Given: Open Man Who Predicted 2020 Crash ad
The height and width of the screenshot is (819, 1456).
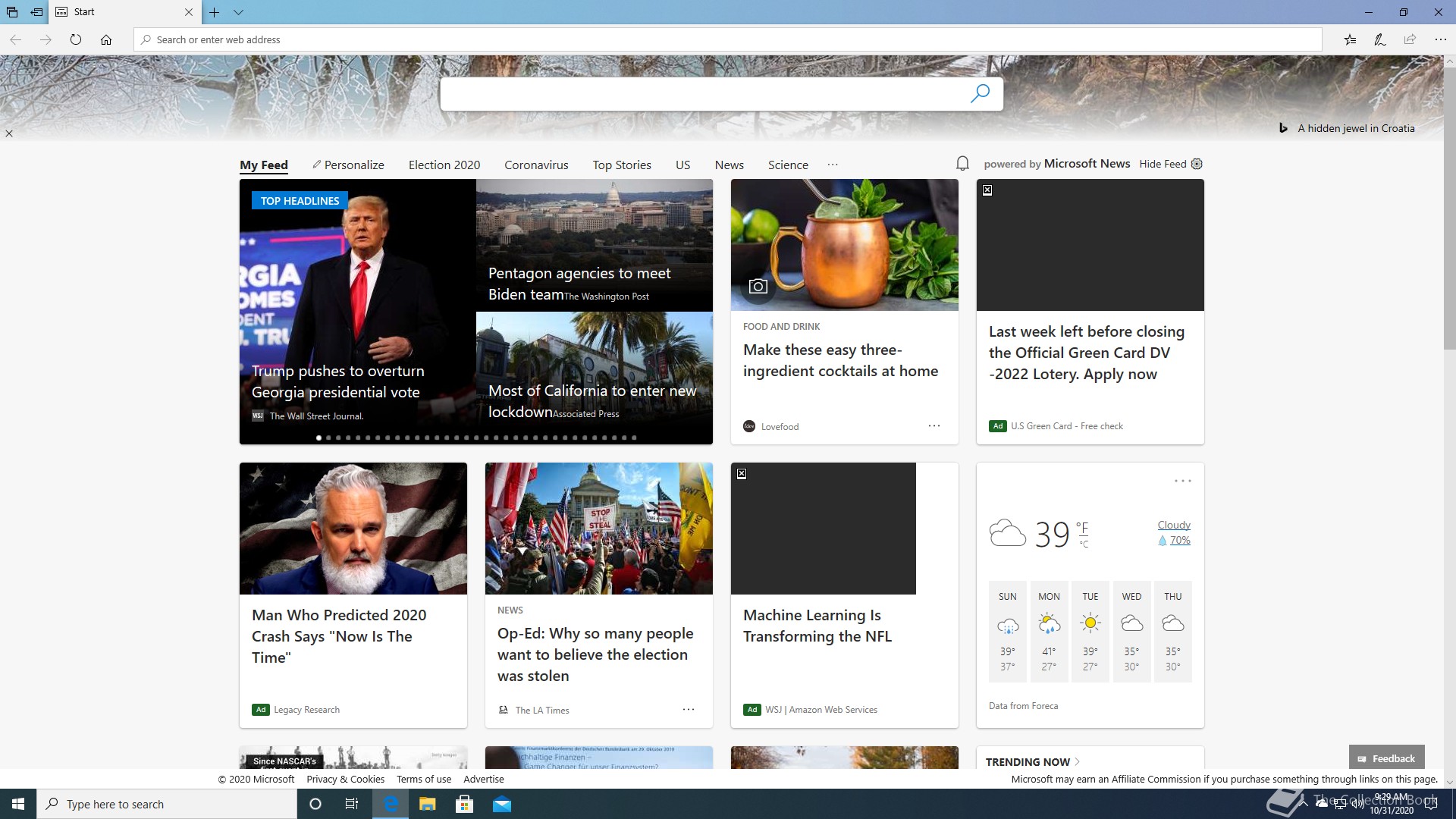Looking at the screenshot, I should 339,636.
